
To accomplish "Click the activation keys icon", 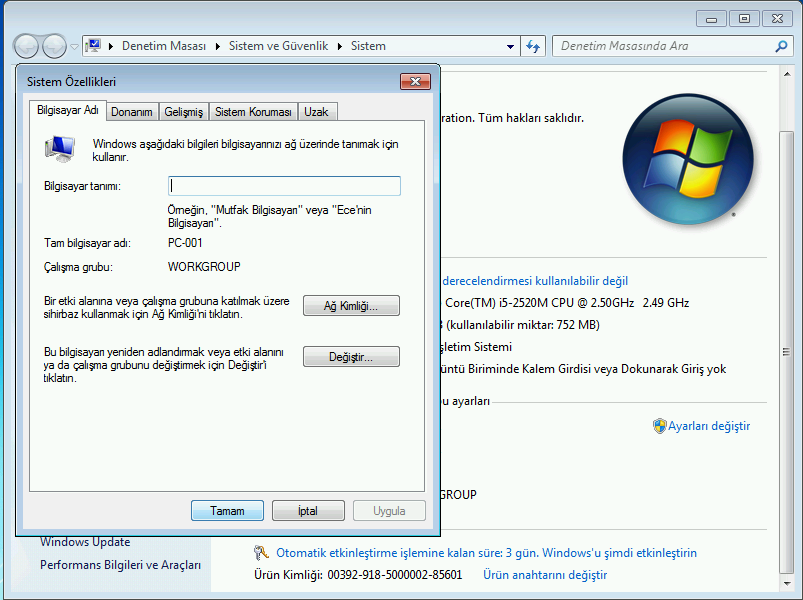I will coord(261,553).
